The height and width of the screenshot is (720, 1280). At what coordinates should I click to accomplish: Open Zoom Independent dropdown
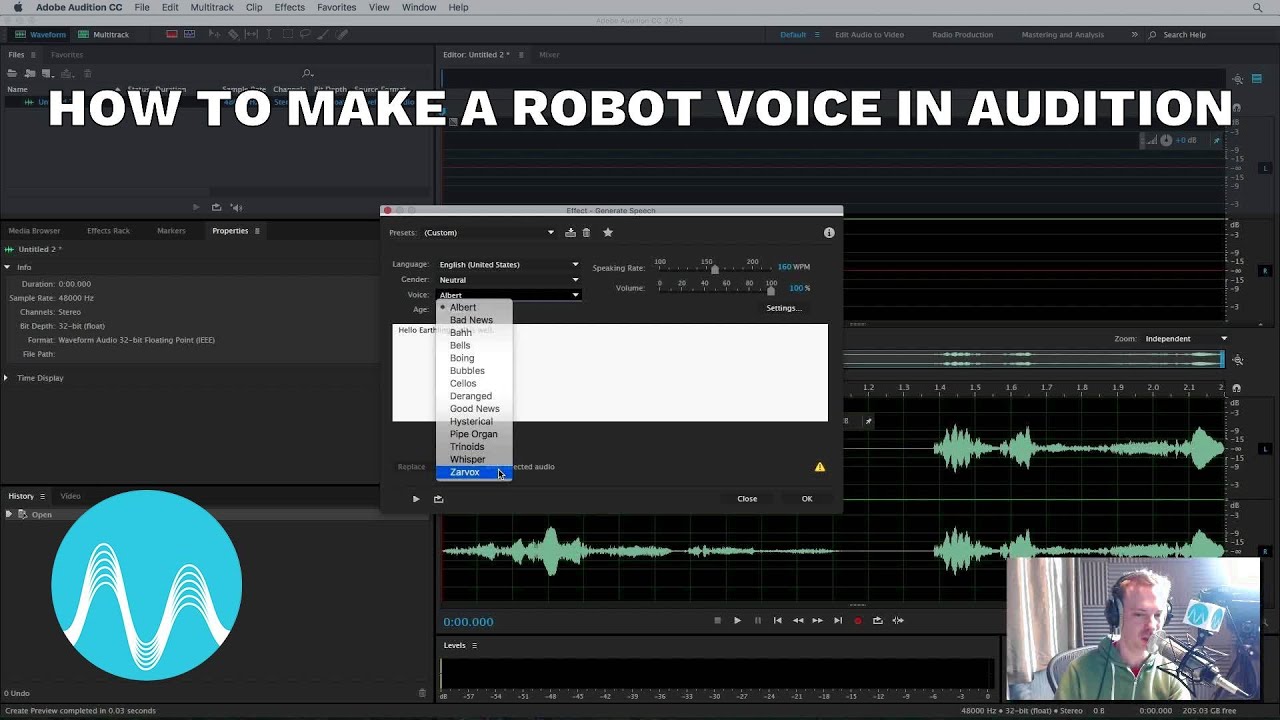click(1185, 338)
